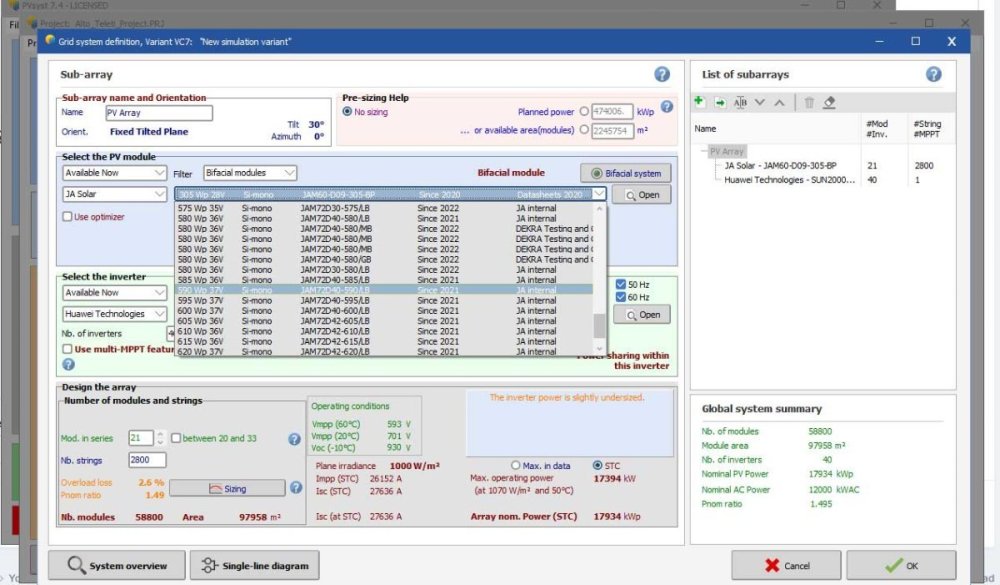This screenshot has height=585, width=1000.
Task: Move the subarray down with the down chevron
Action: (x=760, y=102)
